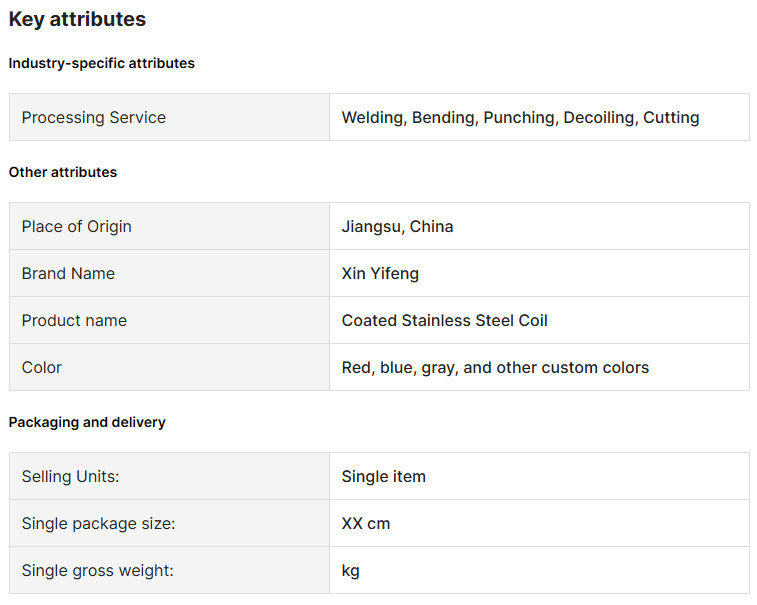Click the Packaging and delivery subheading
Viewport: 757px width, 605px height.
[87, 422]
